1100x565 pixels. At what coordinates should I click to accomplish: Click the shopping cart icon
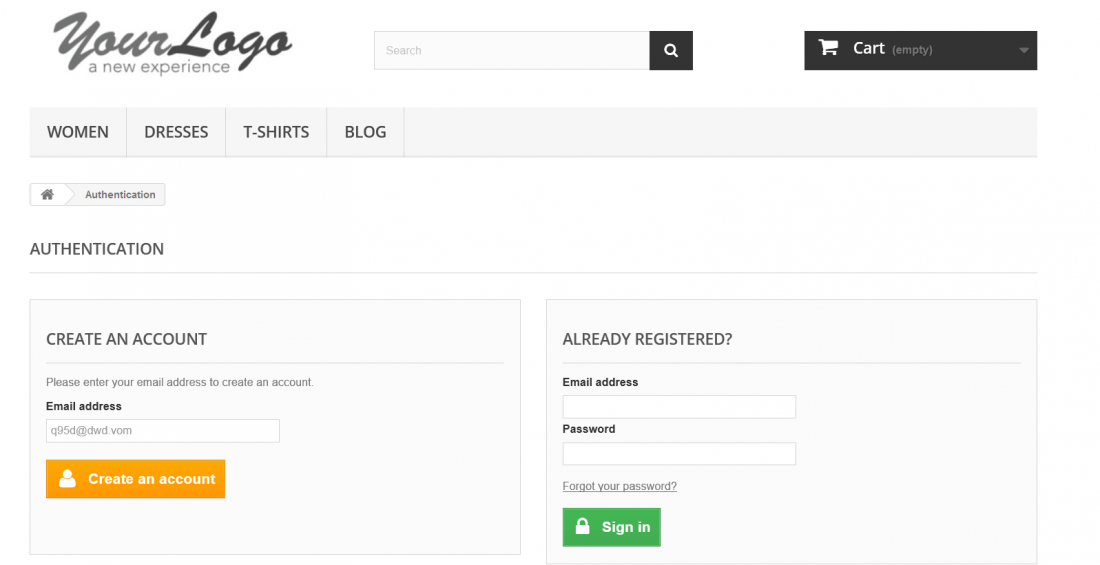pyautogui.click(x=829, y=48)
